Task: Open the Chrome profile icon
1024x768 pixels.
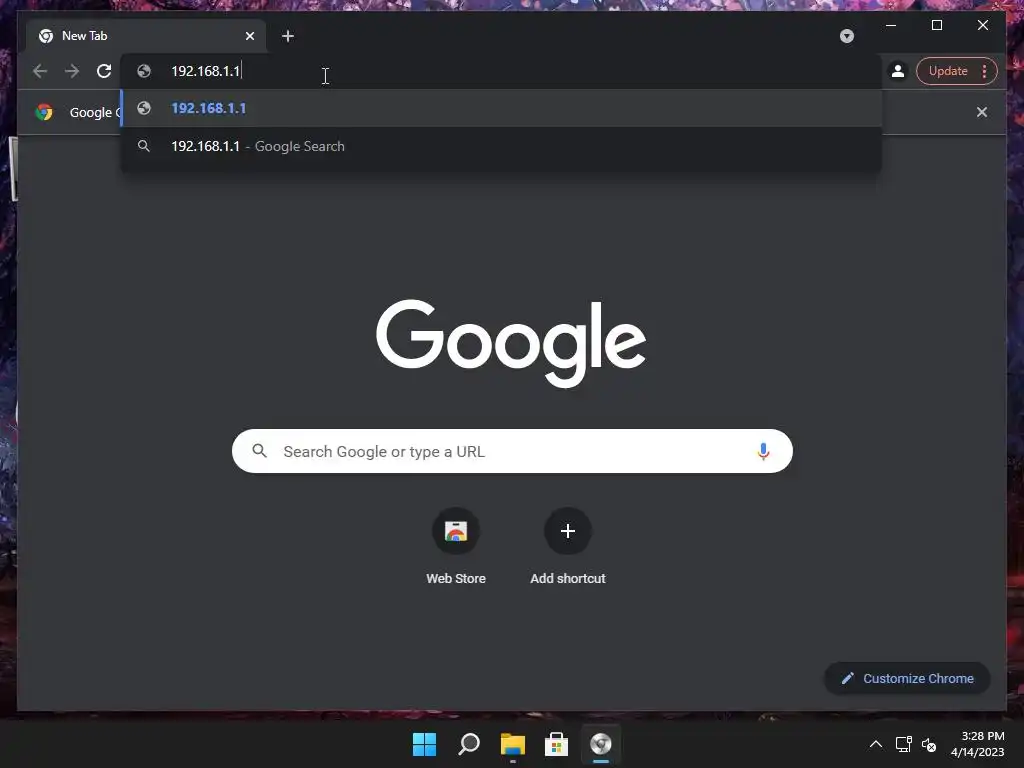Action: click(x=898, y=71)
